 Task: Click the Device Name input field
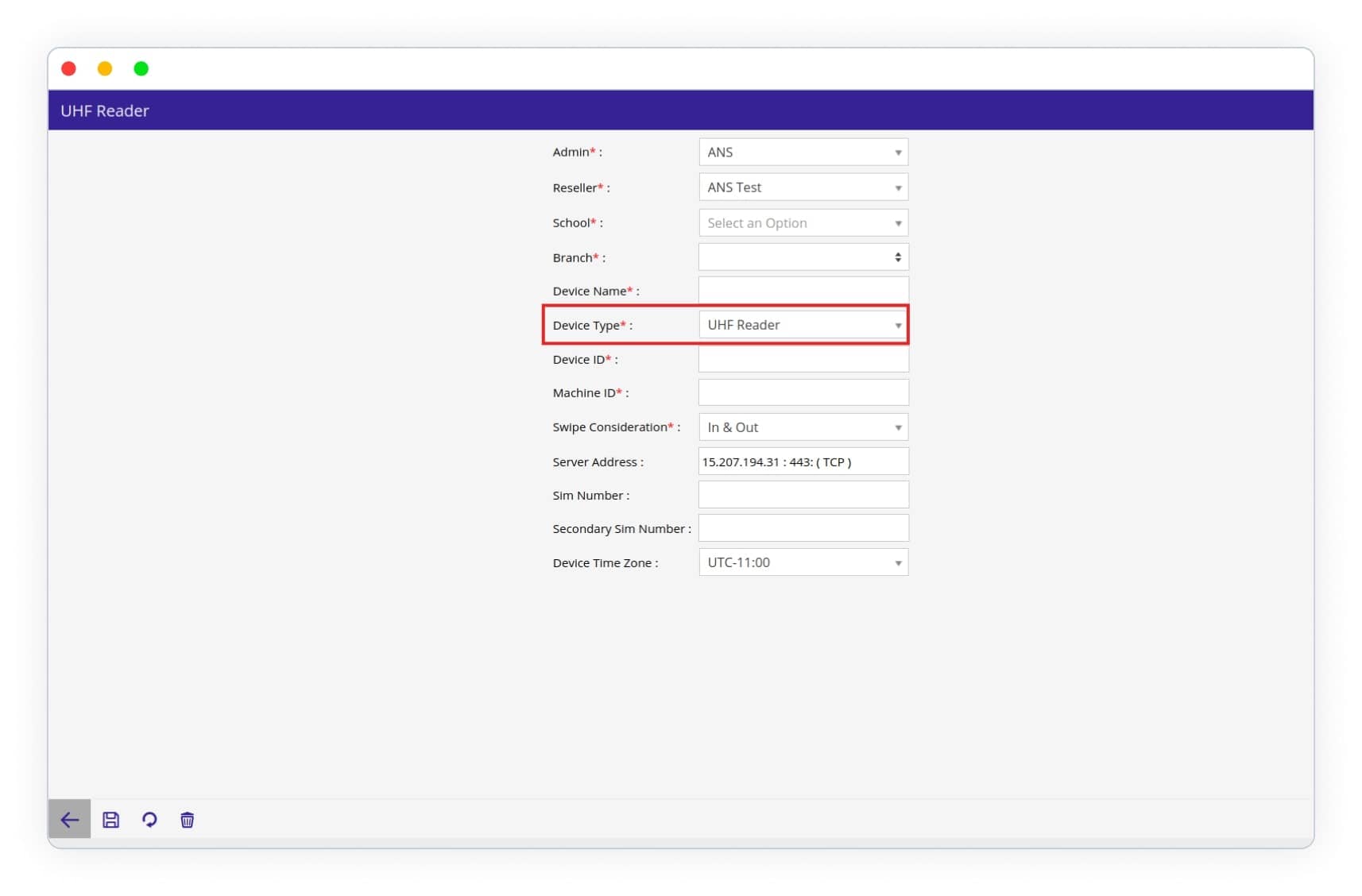[x=803, y=291]
